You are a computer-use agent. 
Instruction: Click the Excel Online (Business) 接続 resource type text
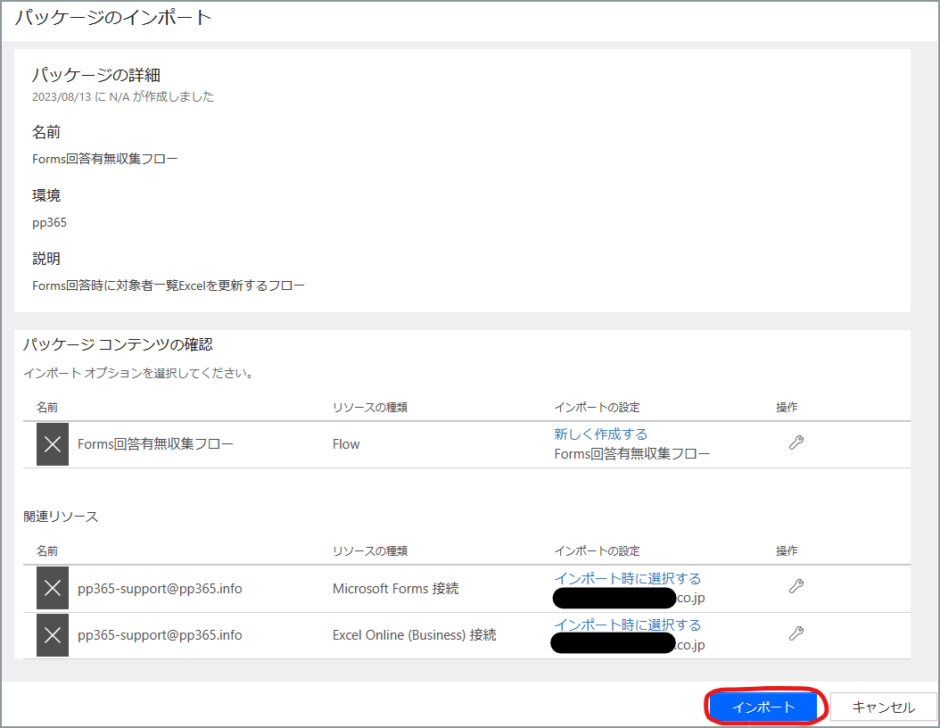[414, 634]
